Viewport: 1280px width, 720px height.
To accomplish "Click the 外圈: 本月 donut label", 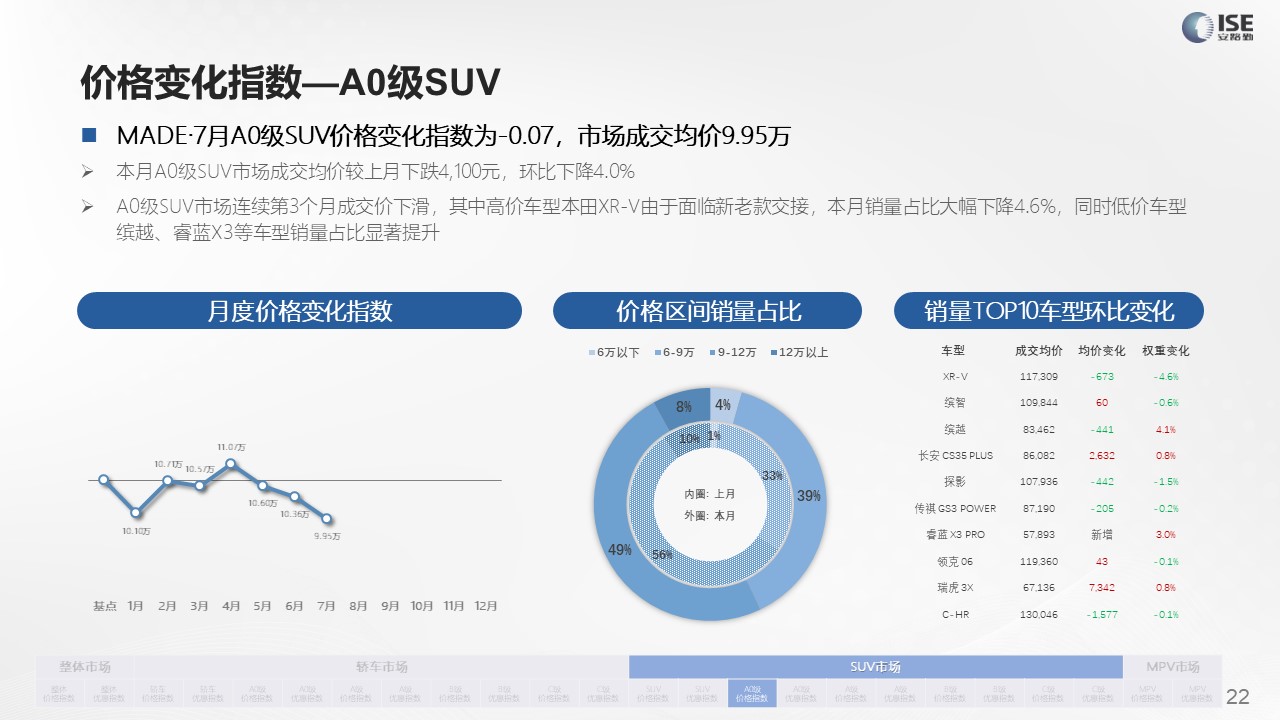I will [x=710, y=516].
